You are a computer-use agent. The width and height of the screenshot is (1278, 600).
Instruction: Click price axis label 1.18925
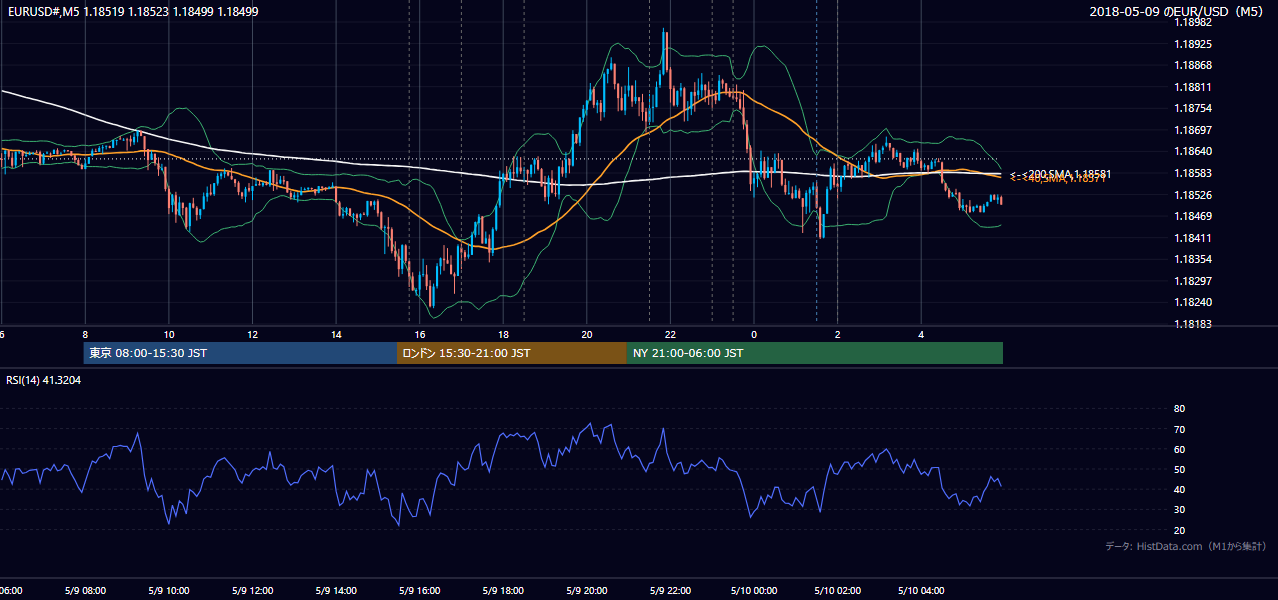point(1193,45)
